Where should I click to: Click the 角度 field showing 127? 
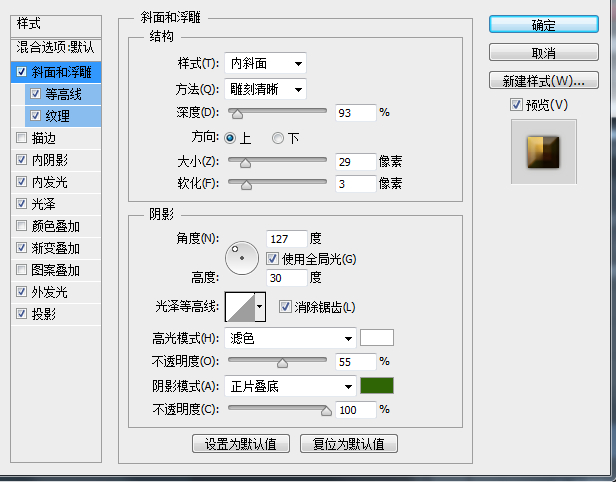coord(286,238)
